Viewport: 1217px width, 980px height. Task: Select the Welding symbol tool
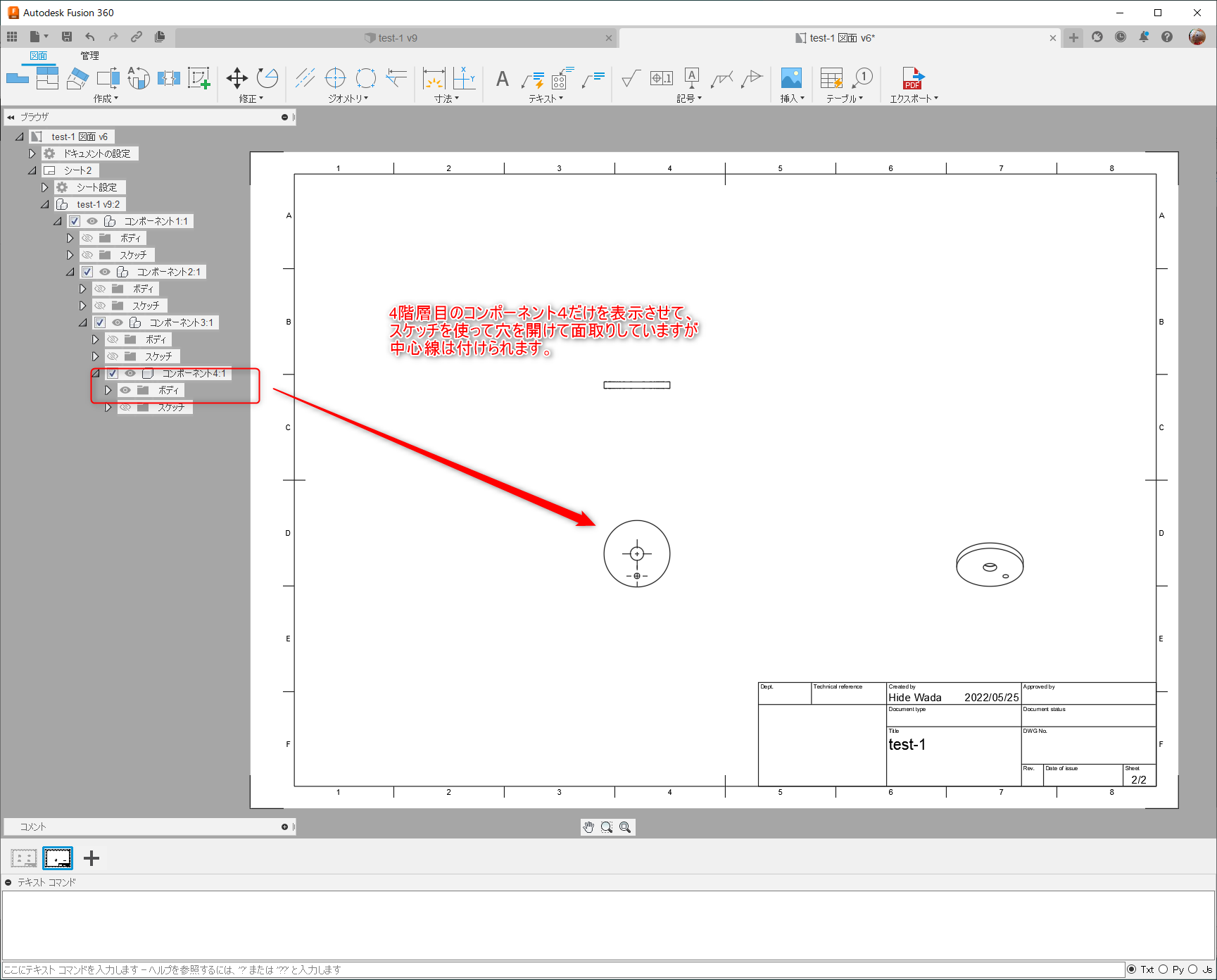[x=721, y=78]
